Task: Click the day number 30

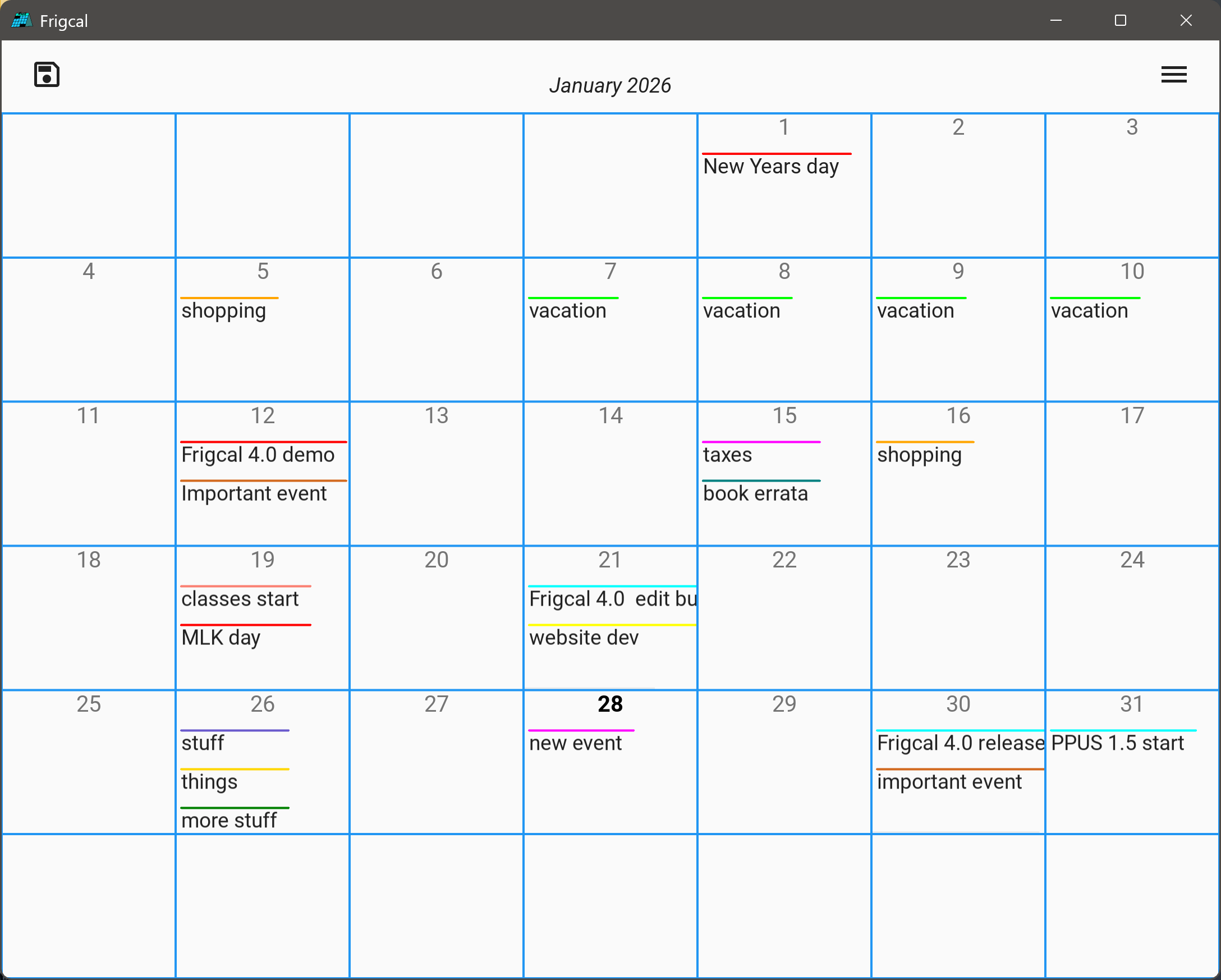Action: pyautogui.click(x=958, y=704)
